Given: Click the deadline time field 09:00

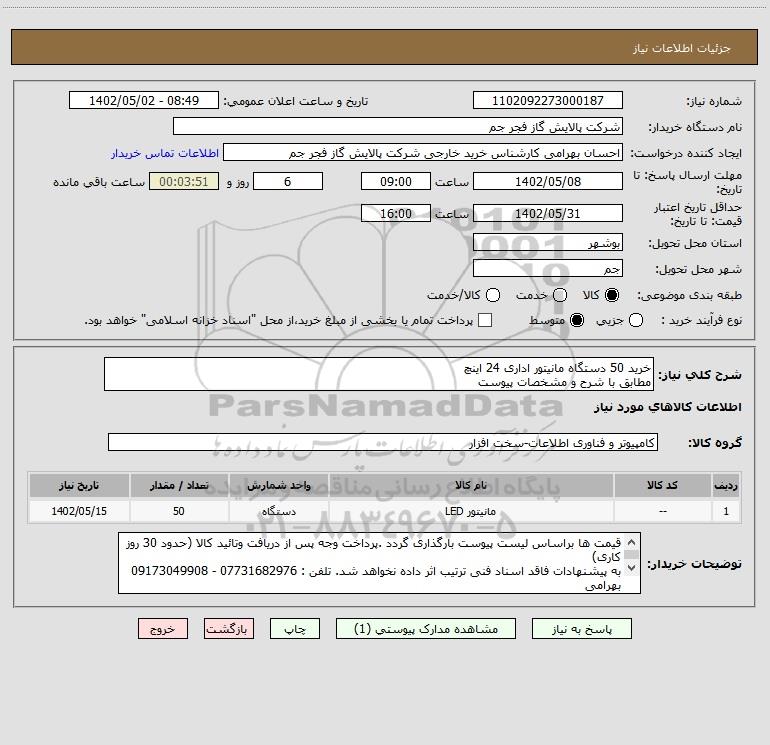Looking at the screenshot, I should [396, 181].
